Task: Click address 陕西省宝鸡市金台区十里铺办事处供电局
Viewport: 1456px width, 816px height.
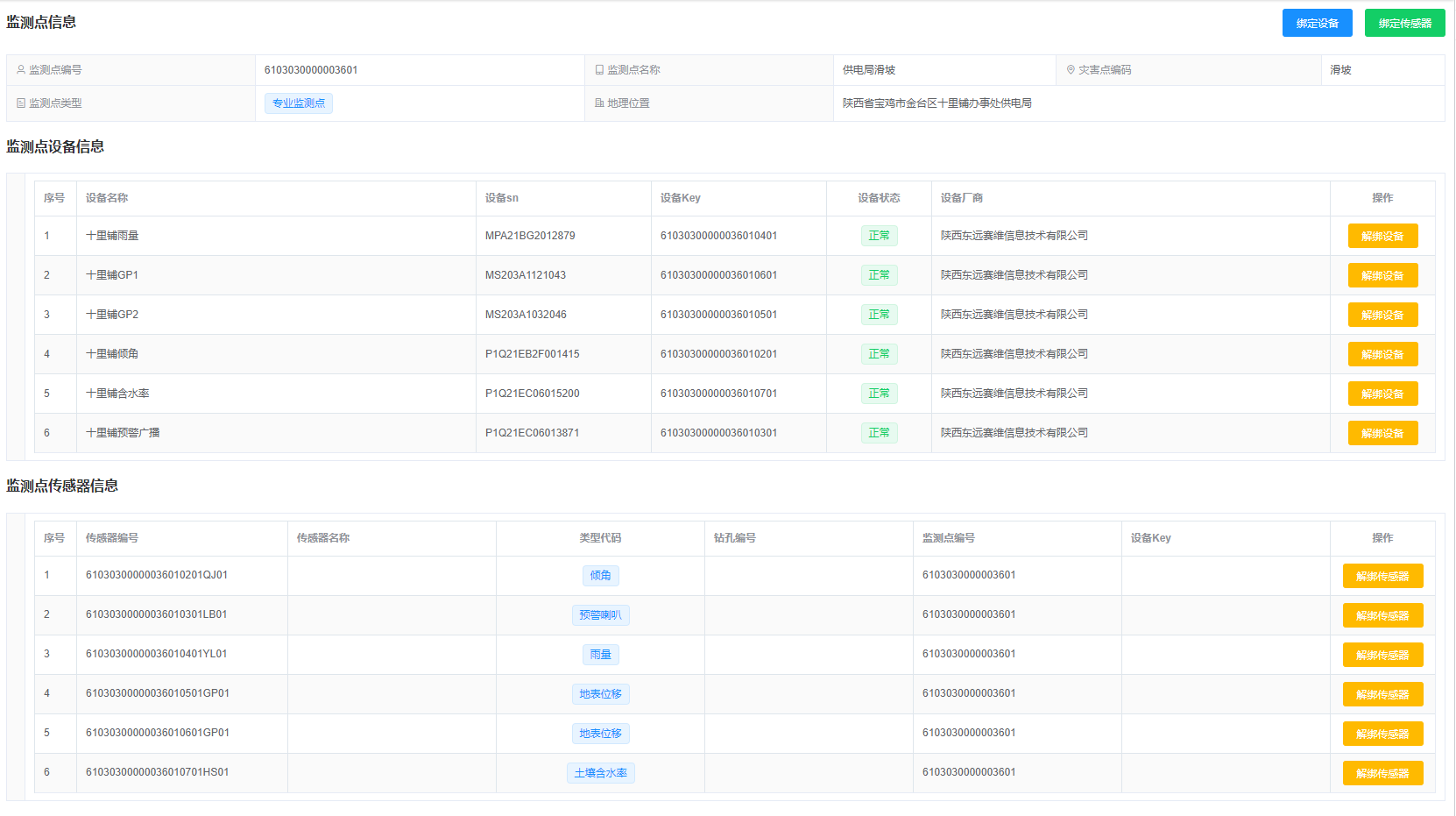Action: 937,103
